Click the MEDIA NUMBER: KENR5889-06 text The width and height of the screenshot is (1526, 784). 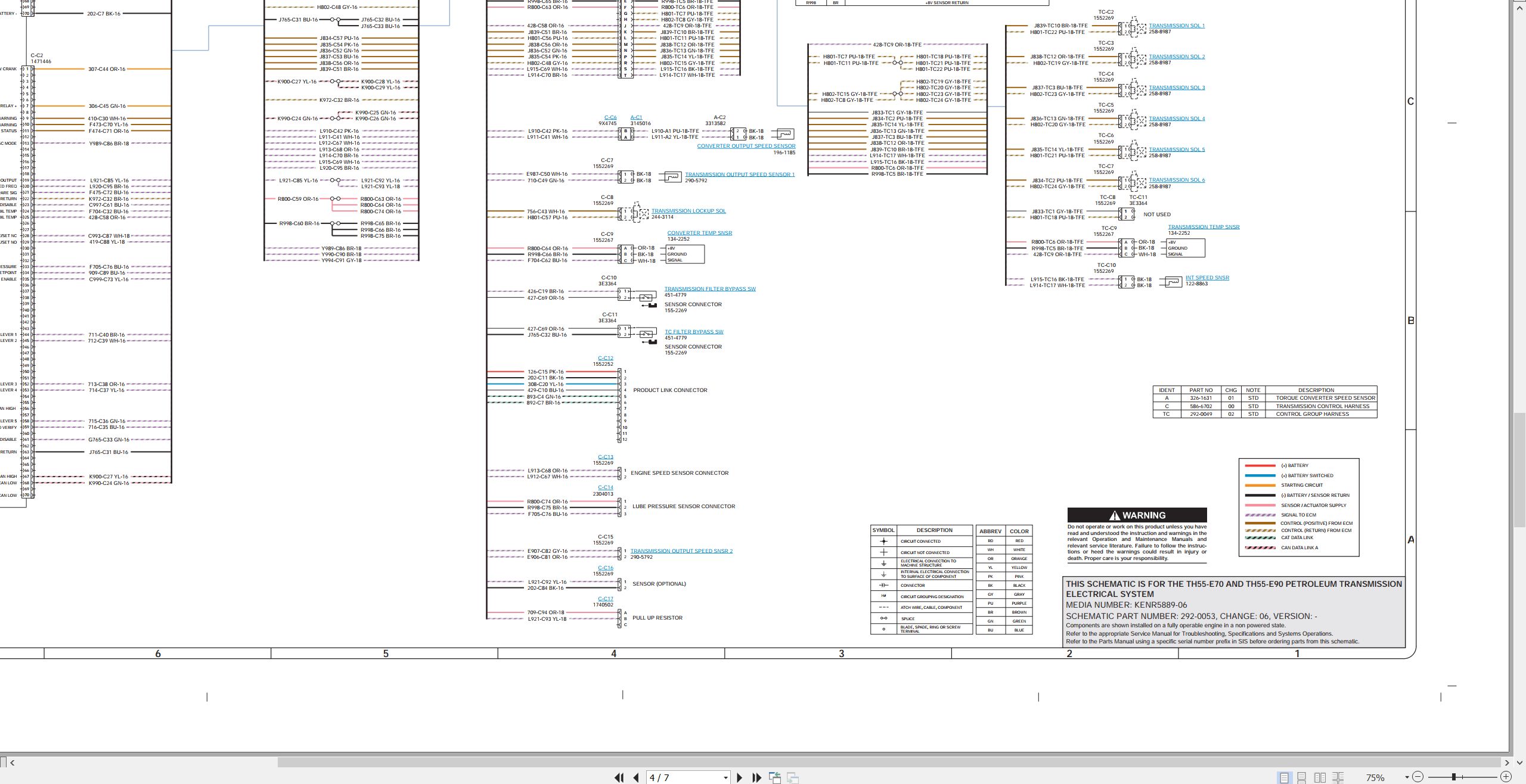pyautogui.click(x=1127, y=605)
